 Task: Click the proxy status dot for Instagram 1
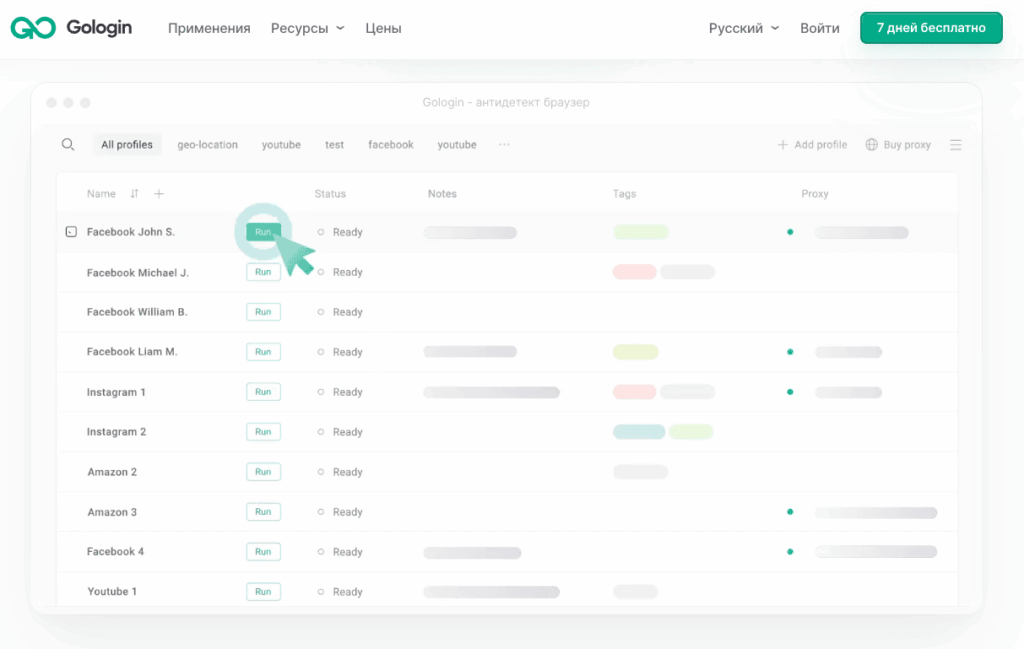point(790,392)
